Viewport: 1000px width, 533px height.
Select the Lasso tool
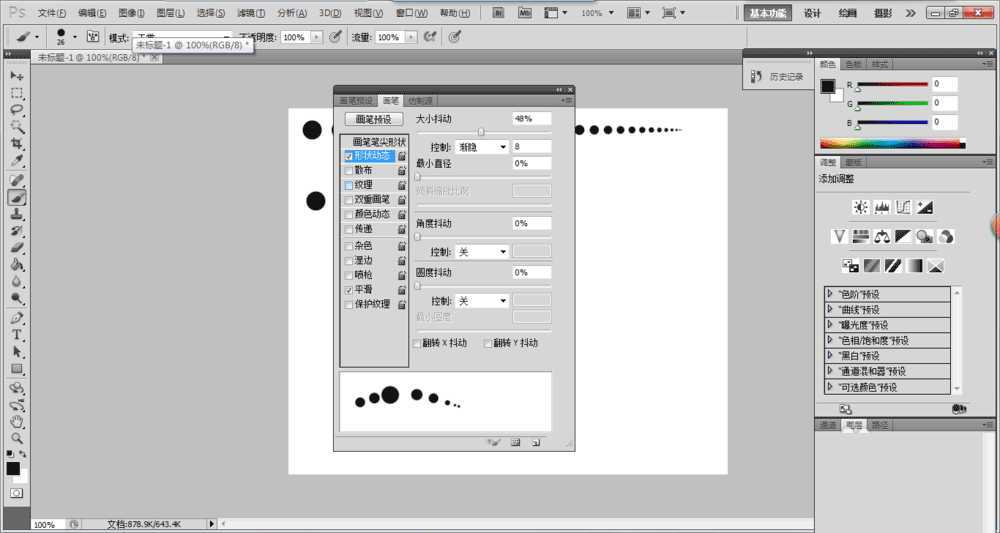coord(17,109)
